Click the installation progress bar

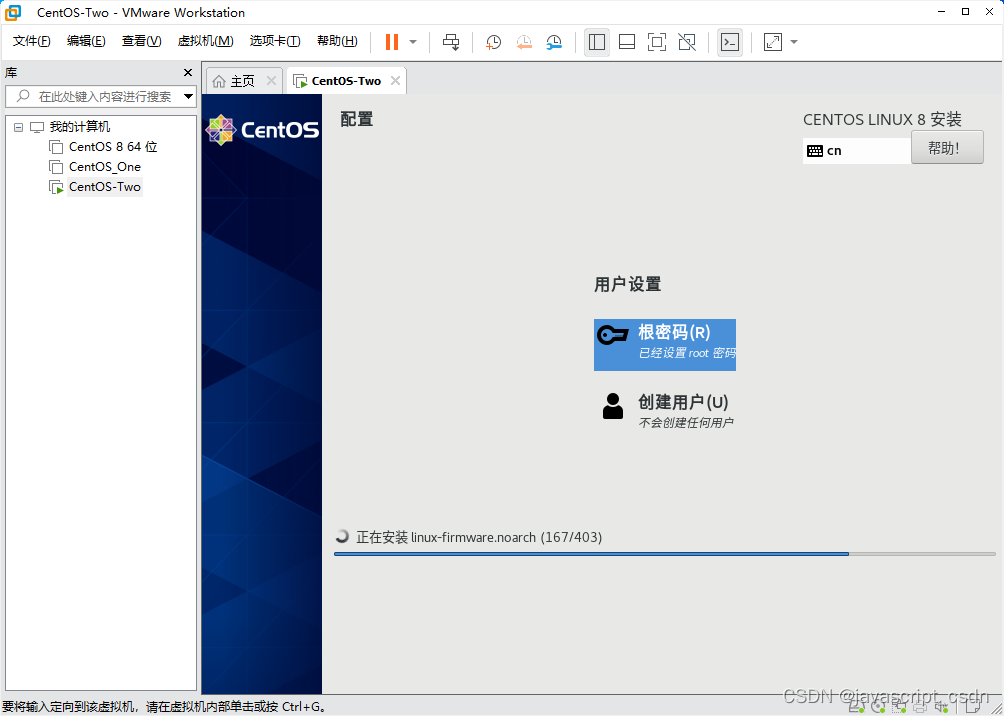click(x=665, y=553)
